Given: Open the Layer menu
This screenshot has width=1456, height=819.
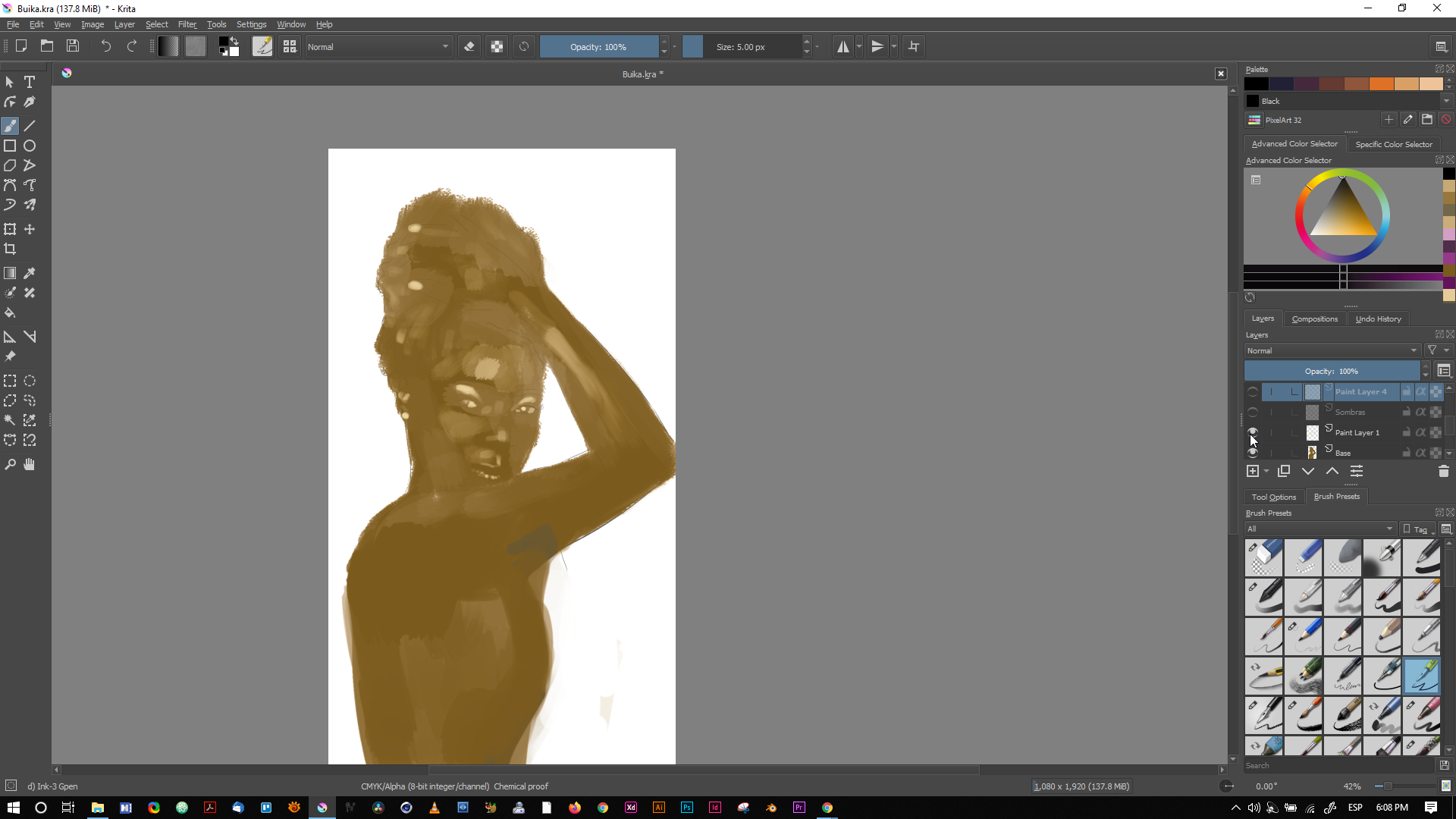Looking at the screenshot, I should coord(124,24).
